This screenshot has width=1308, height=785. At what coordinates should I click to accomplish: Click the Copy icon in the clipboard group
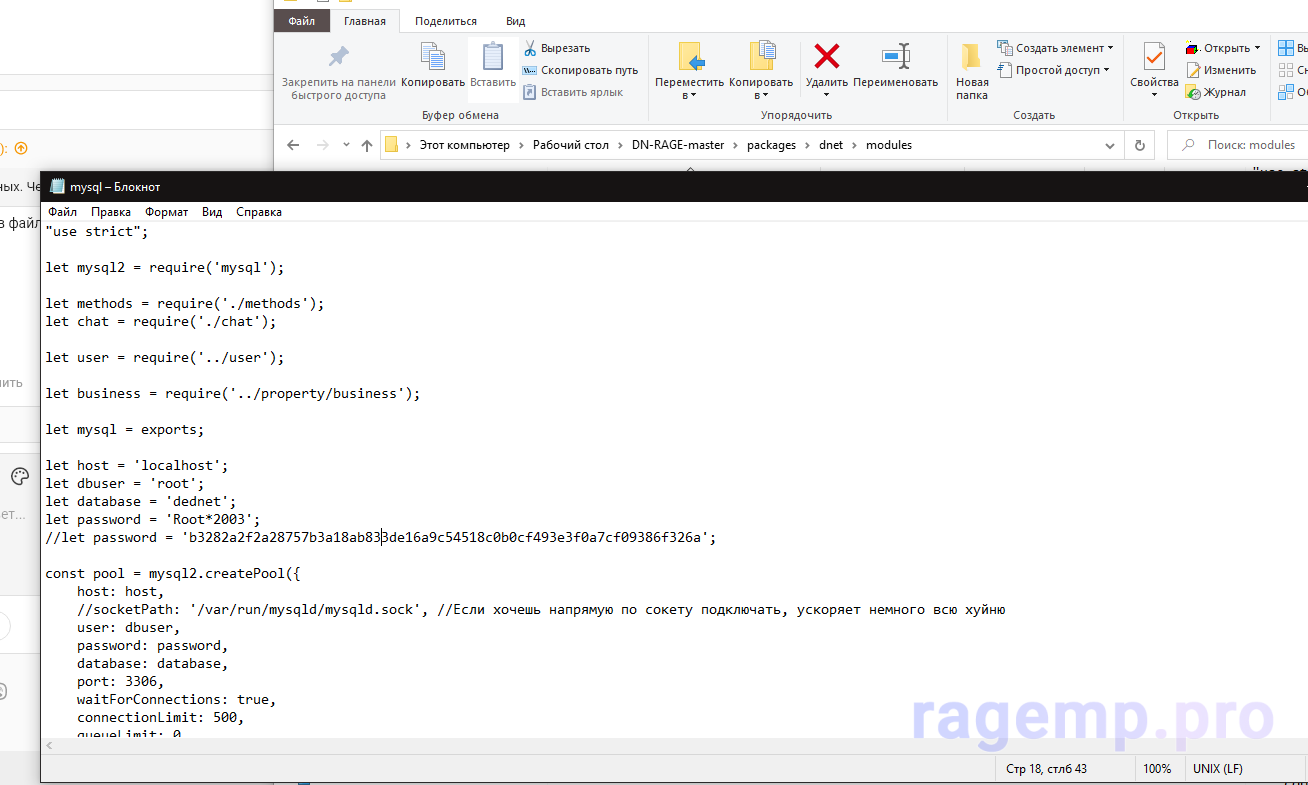433,58
